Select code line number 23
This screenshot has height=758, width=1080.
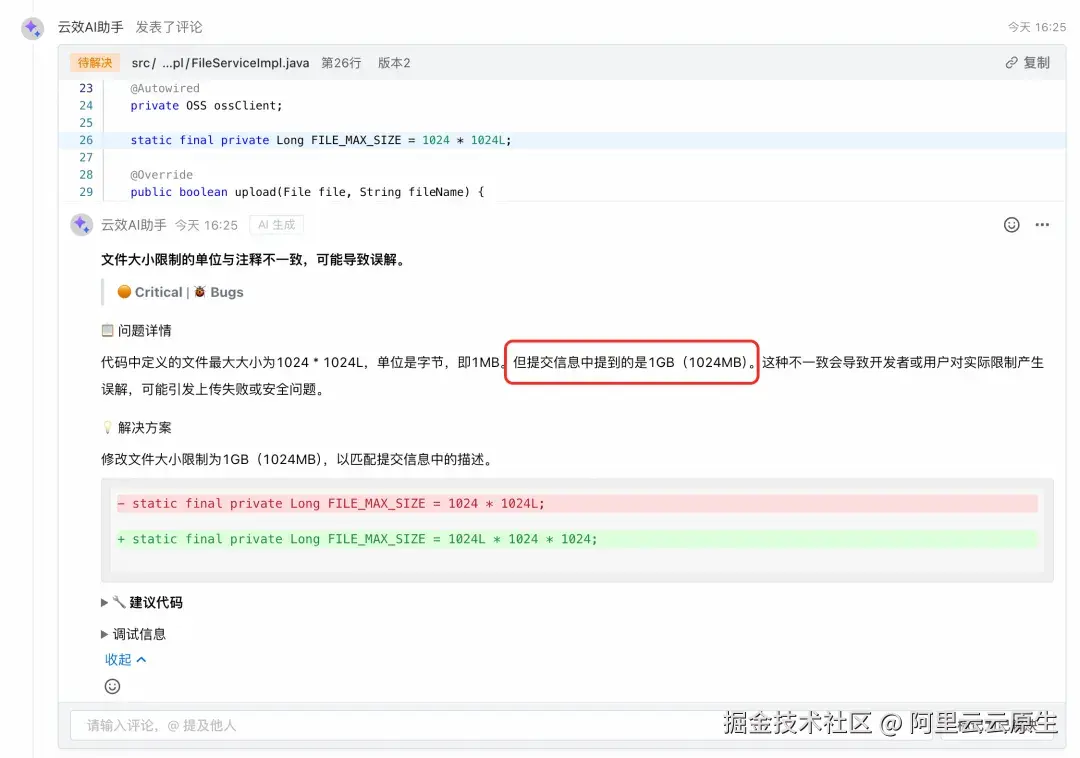point(86,88)
